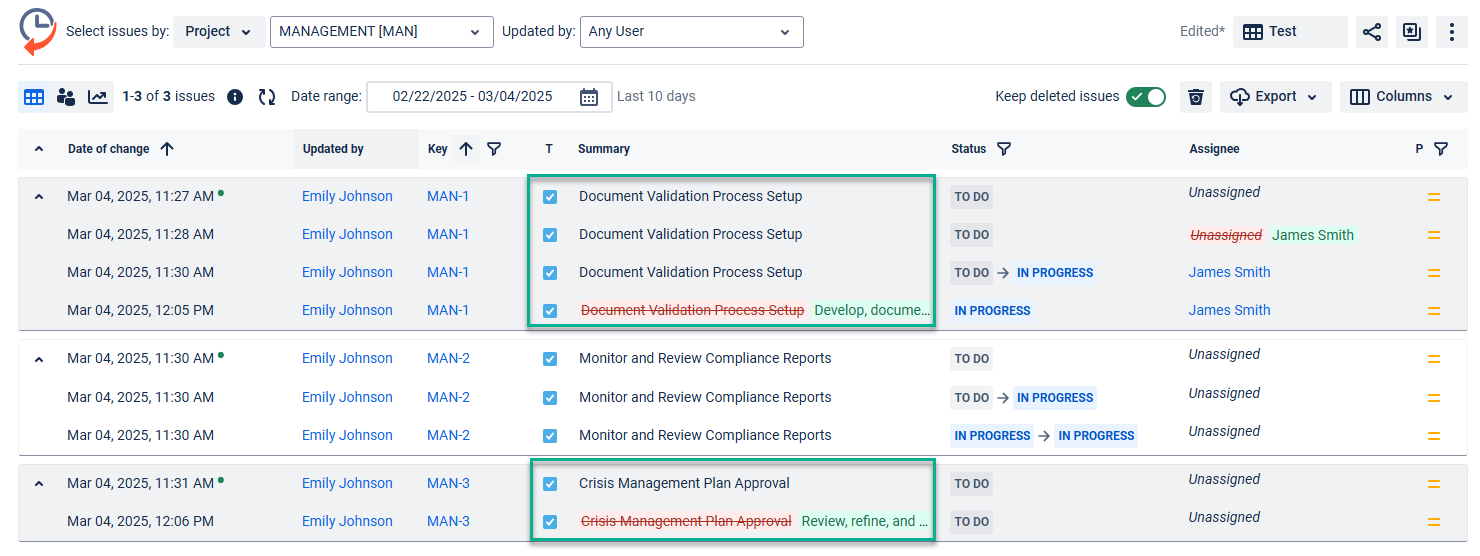Click the Status column filter icon
This screenshot has height=556, width=1480.
1004,149
